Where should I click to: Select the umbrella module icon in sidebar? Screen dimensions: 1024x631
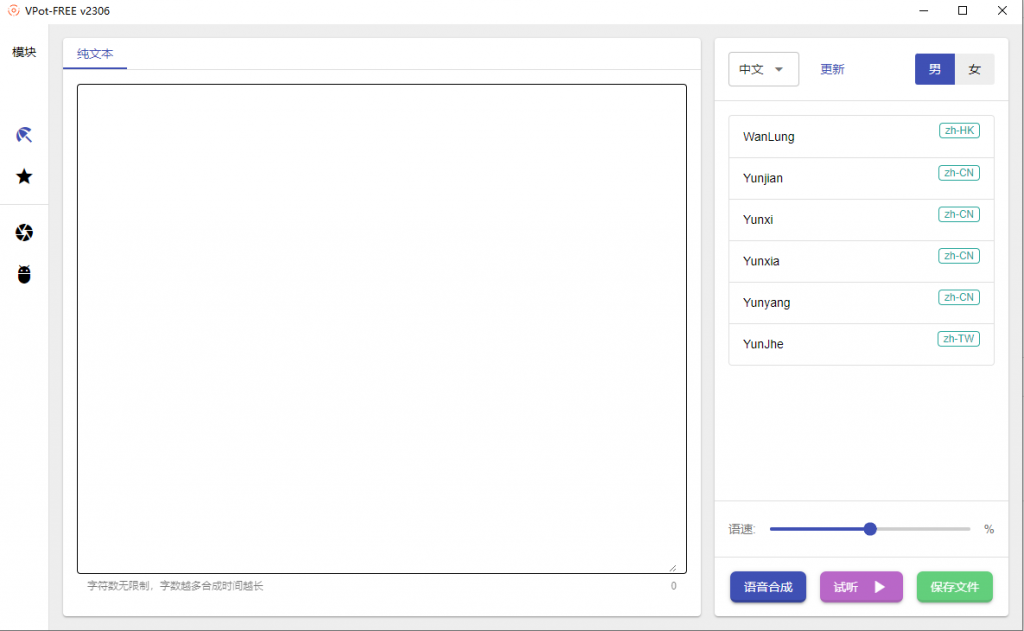coord(24,134)
